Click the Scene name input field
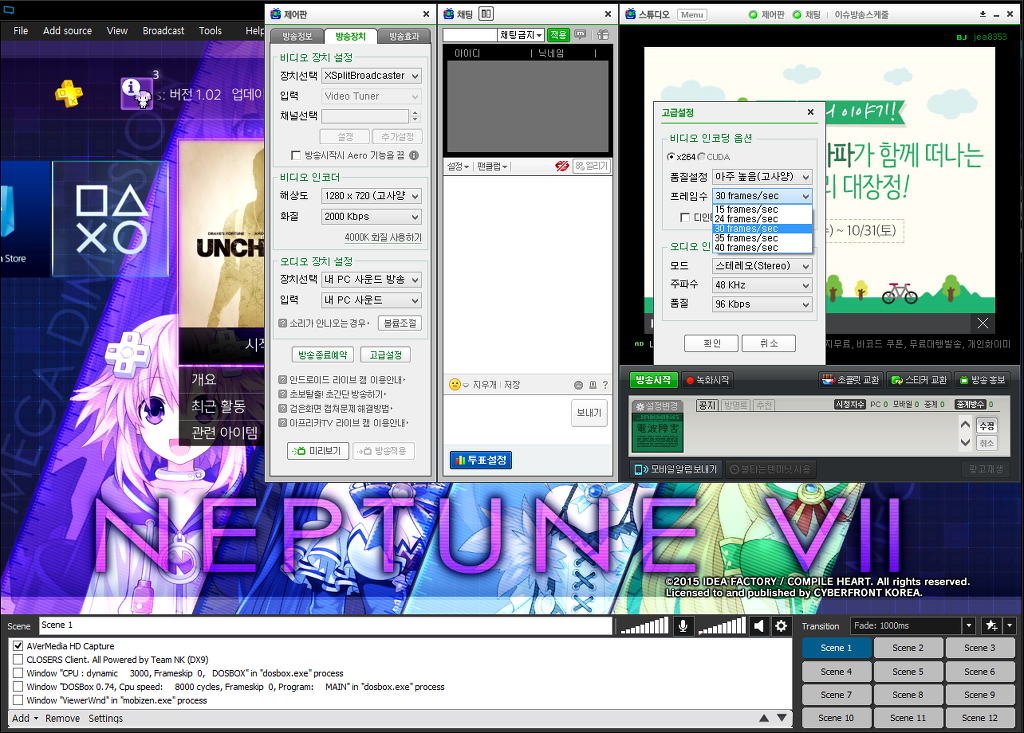Viewport: 1024px width, 733px height. (325, 626)
